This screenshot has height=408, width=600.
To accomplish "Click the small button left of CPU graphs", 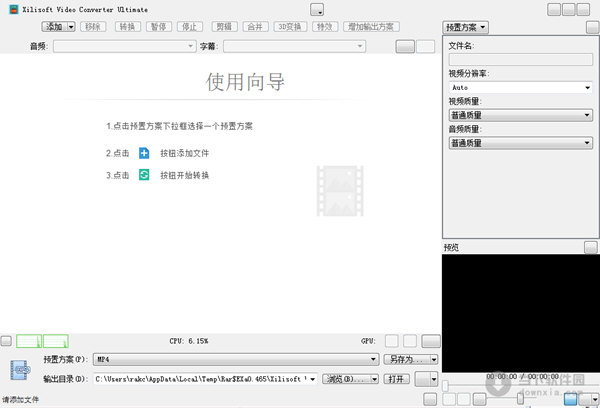I will click(x=6, y=341).
